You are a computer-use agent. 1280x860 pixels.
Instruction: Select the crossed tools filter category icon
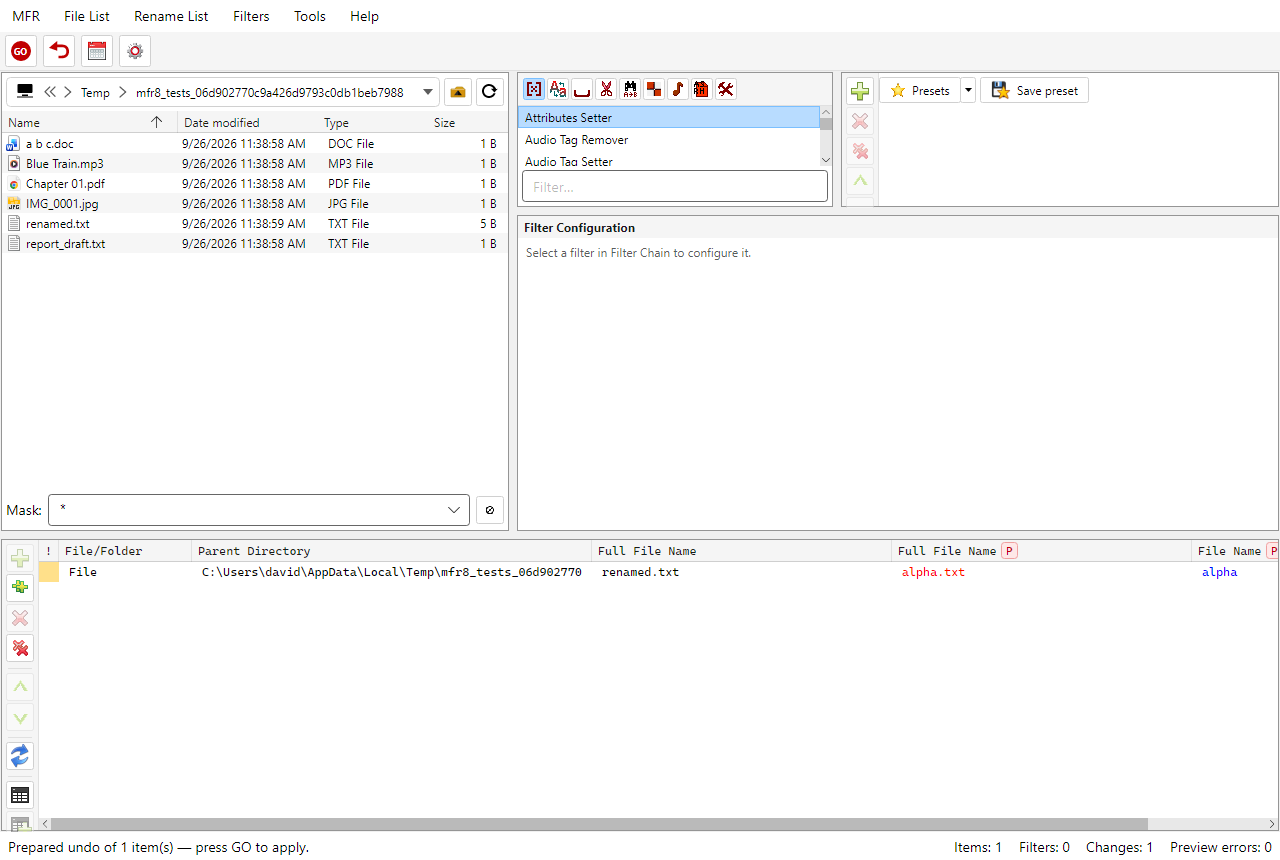tap(726, 89)
